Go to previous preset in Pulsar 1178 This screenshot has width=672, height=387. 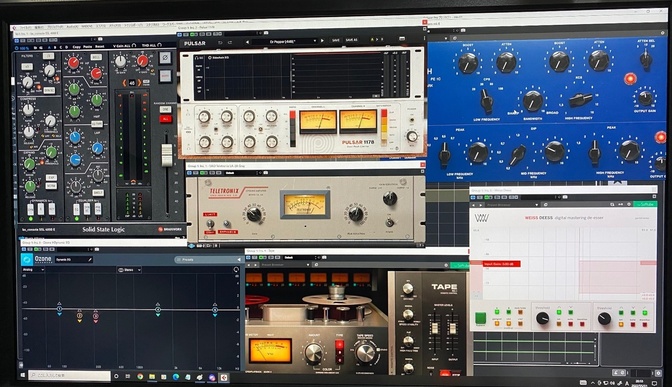click(x=247, y=42)
